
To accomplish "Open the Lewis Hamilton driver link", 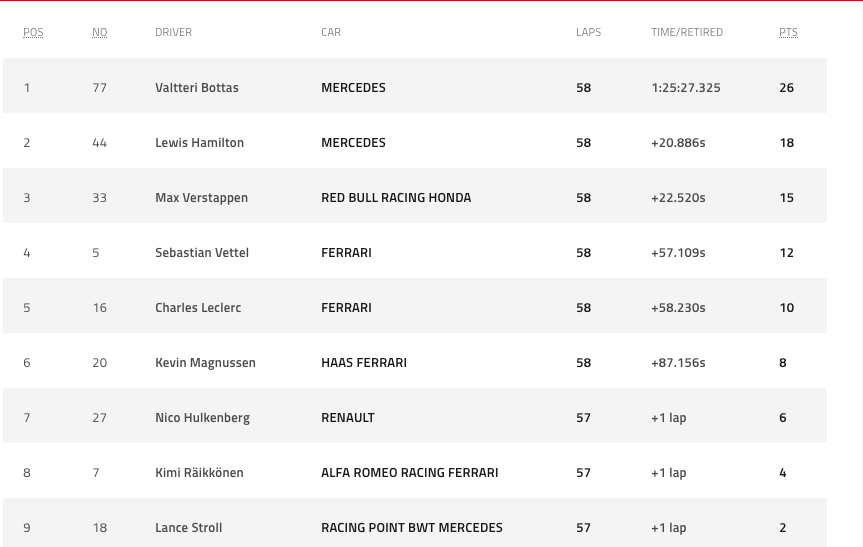I will pos(199,143).
